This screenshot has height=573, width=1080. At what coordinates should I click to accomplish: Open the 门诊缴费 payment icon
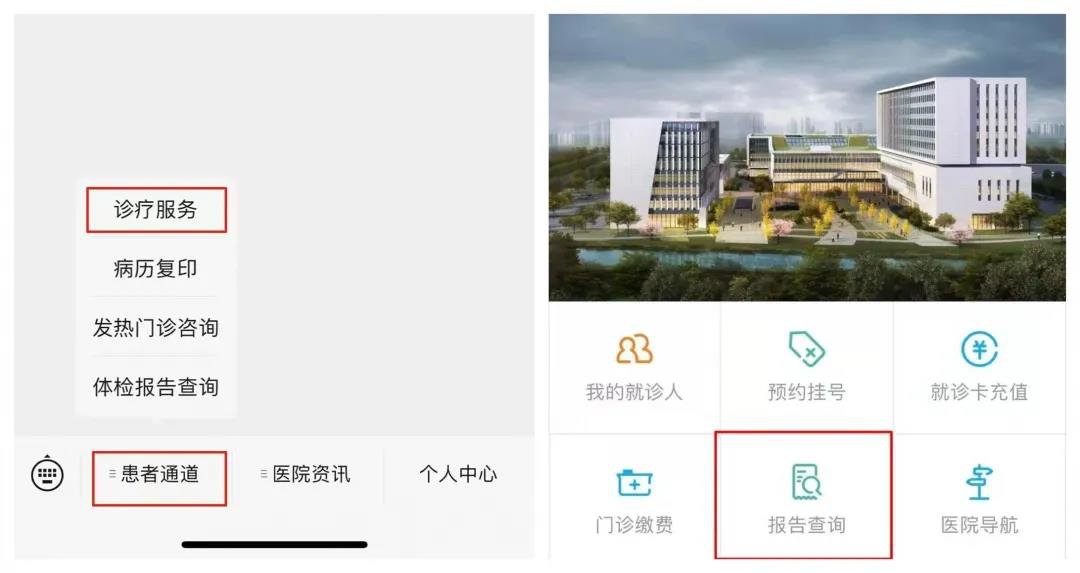634,482
